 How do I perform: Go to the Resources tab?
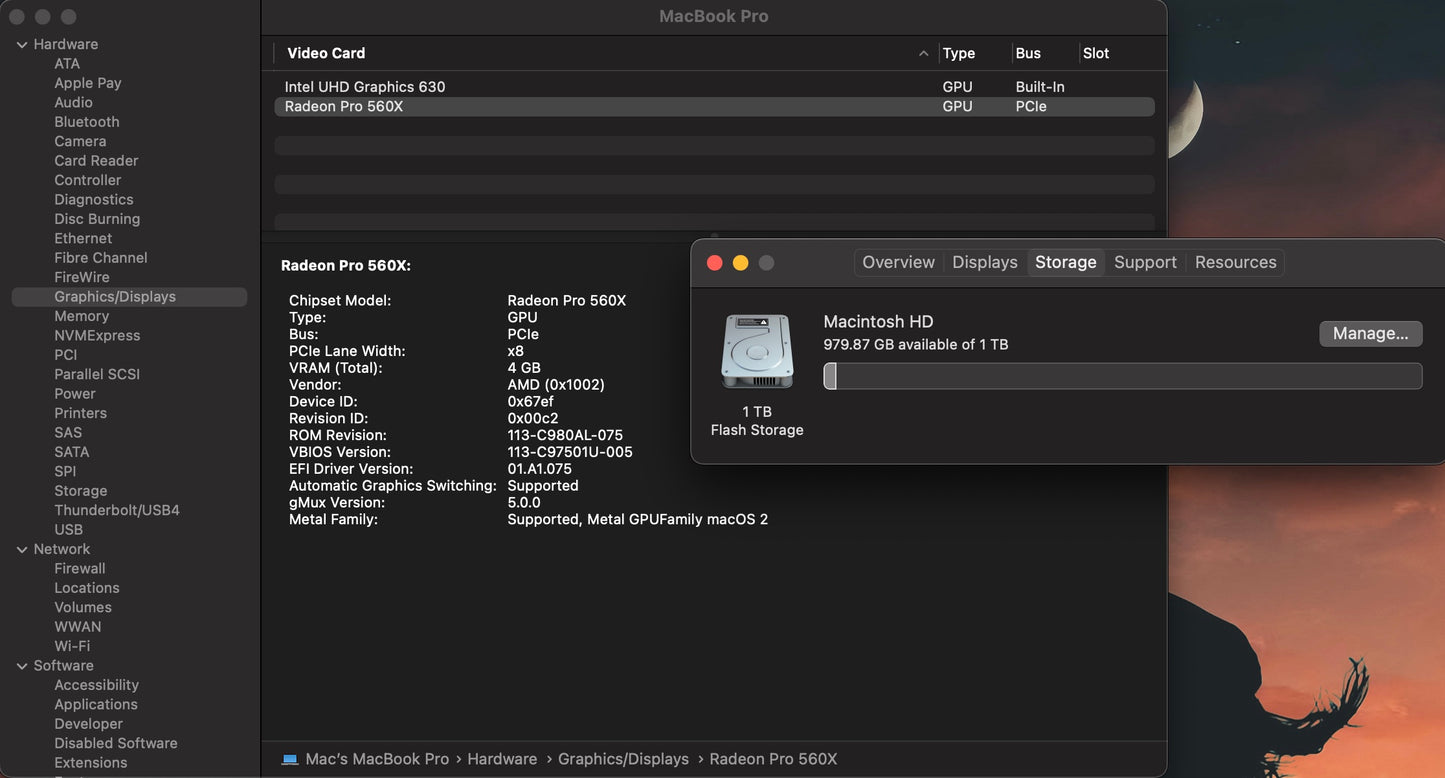pos(1235,262)
